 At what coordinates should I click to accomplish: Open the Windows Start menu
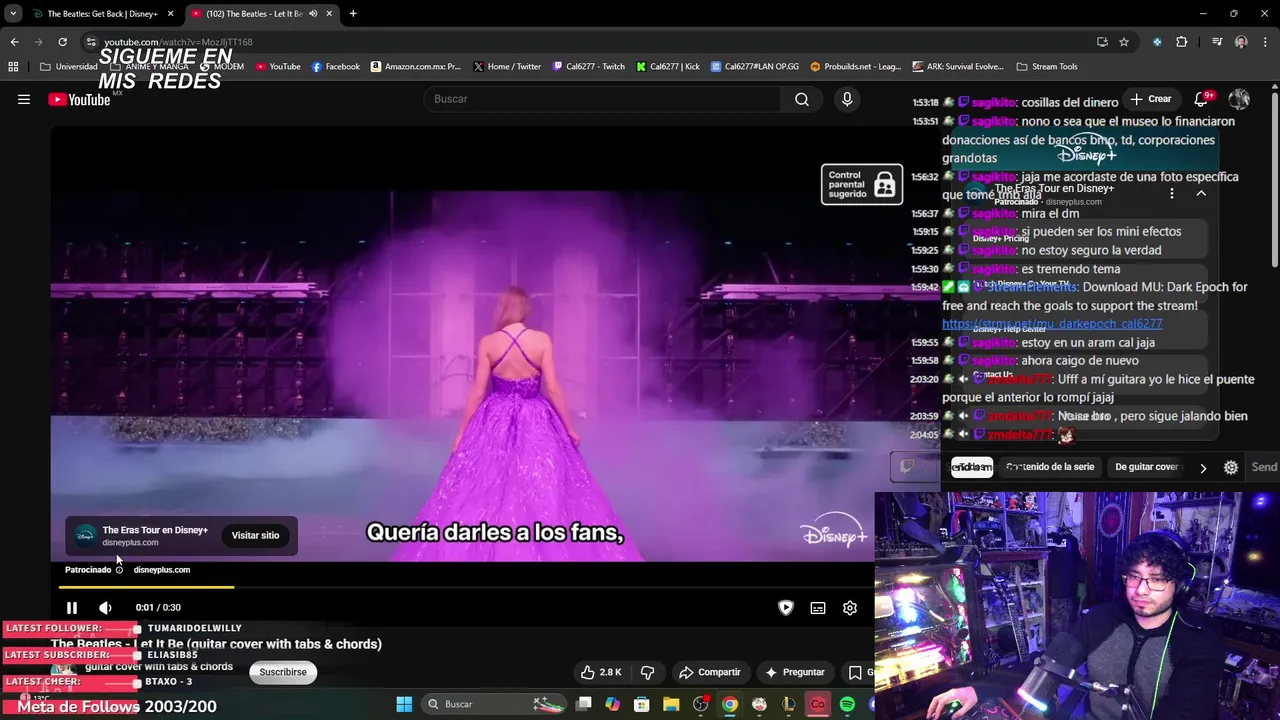click(x=404, y=704)
